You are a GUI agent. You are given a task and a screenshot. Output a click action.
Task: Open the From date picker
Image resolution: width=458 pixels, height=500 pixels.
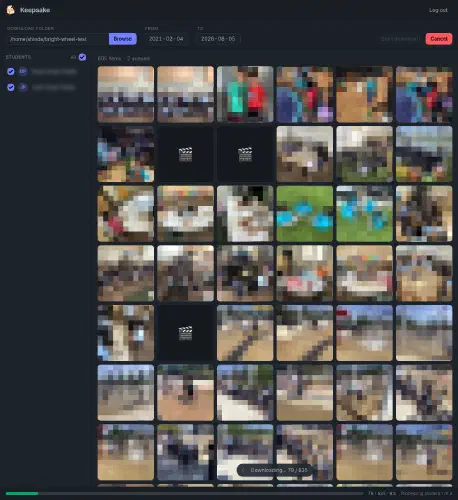166,39
